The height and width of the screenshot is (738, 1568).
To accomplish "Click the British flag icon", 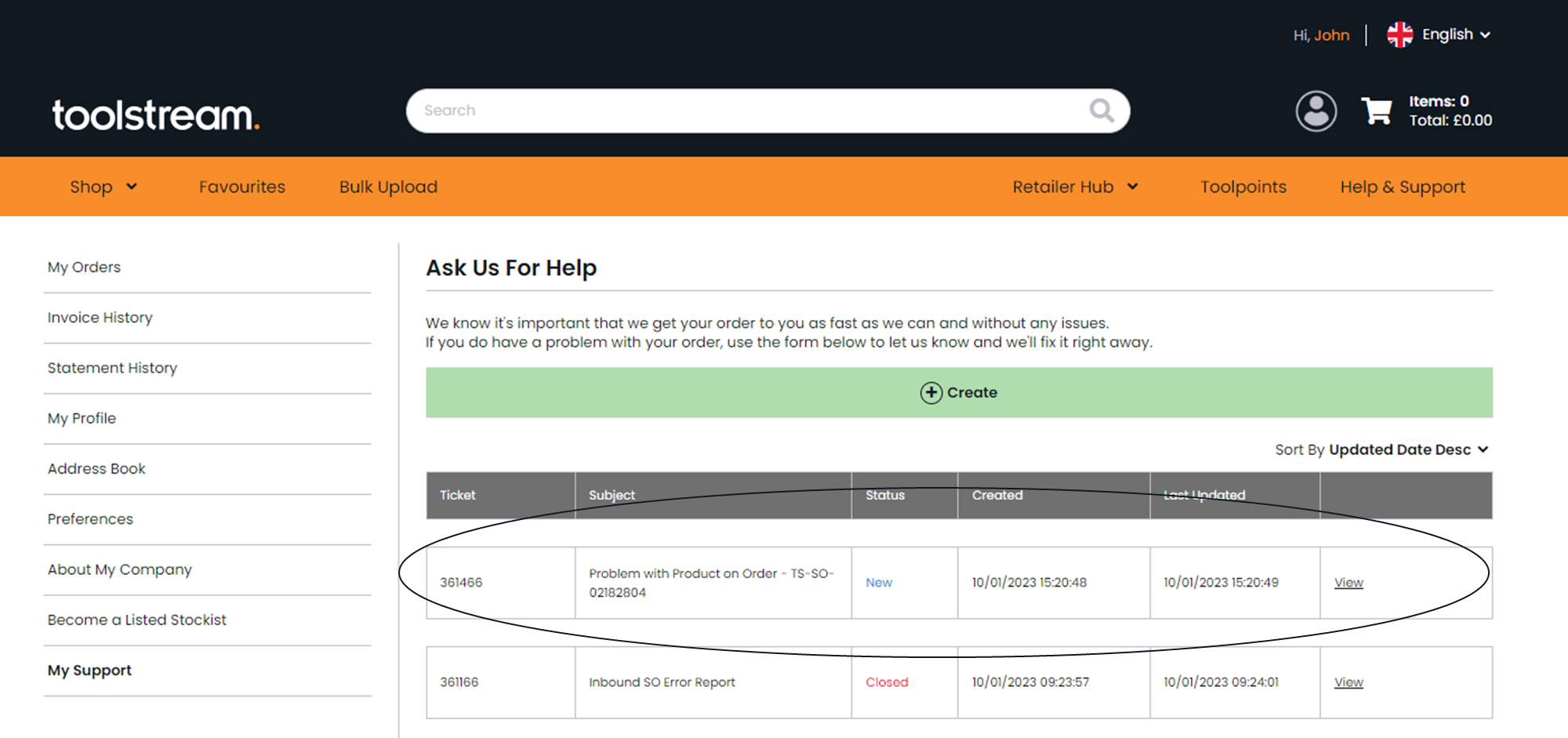I will pyautogui.click(x=1398, y=34).
